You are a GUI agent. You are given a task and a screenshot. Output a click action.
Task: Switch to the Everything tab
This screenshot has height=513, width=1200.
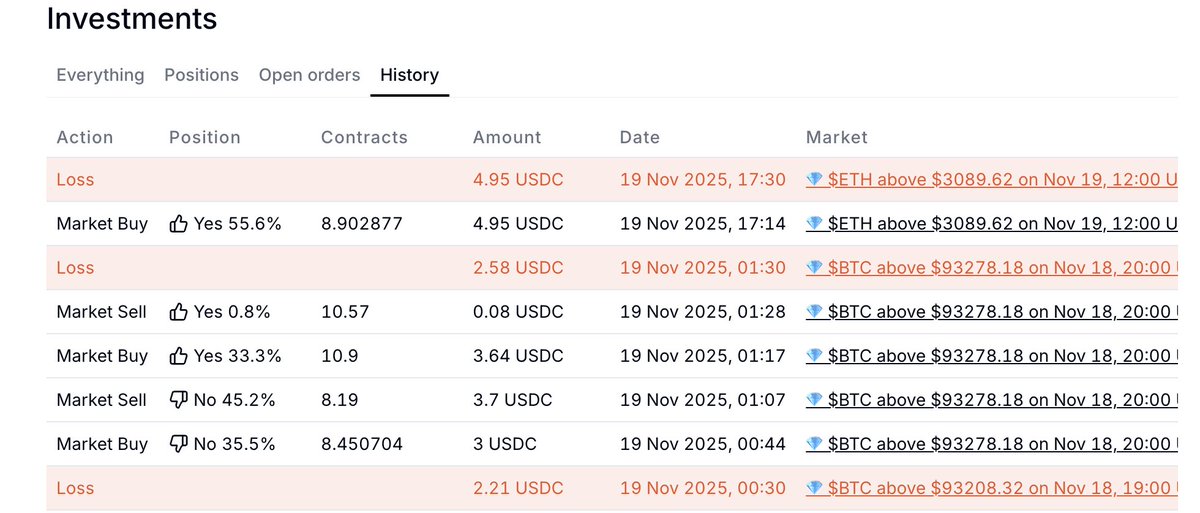point(100,75)
